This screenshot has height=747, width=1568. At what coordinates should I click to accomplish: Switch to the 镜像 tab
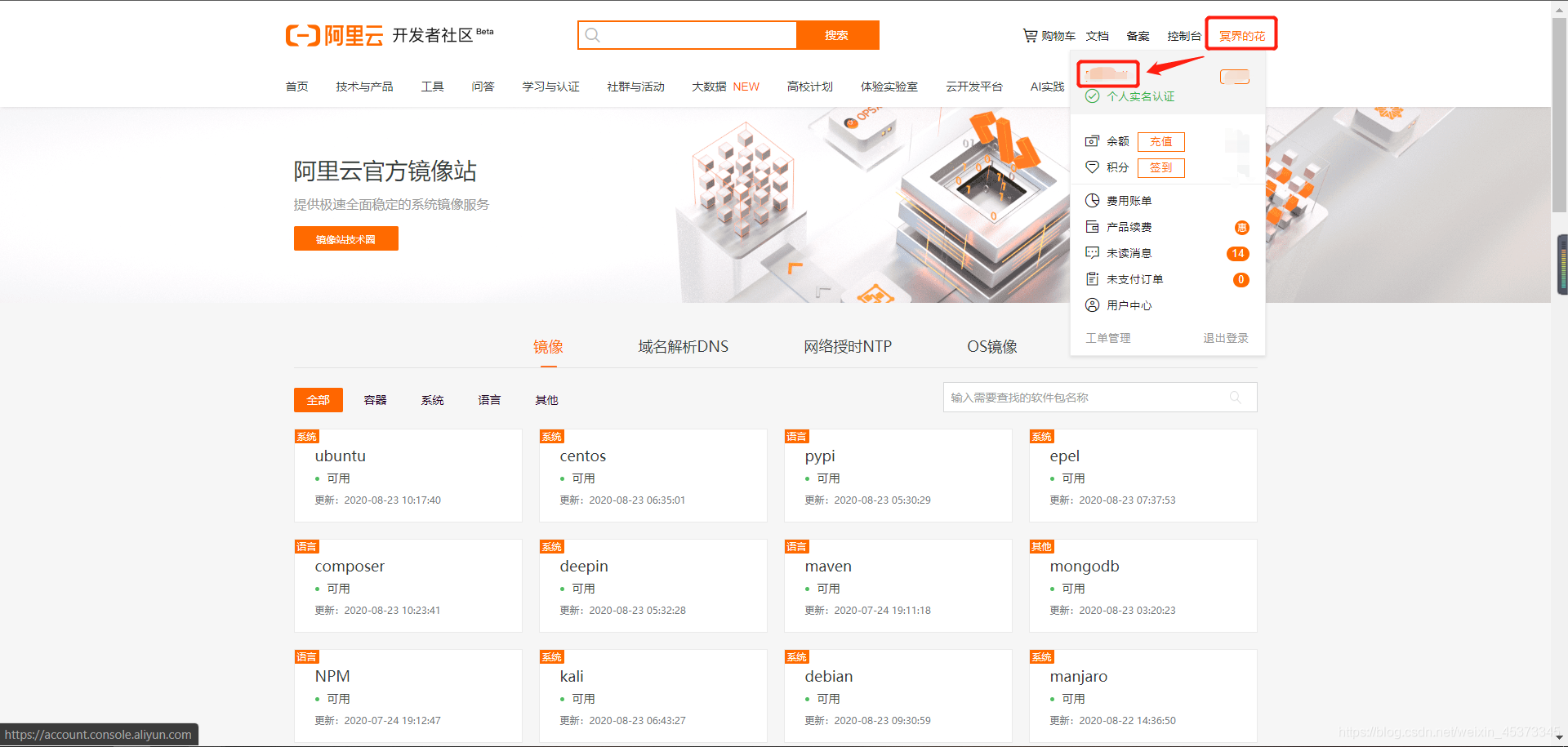pyautogui.click(x=548, y=347)
